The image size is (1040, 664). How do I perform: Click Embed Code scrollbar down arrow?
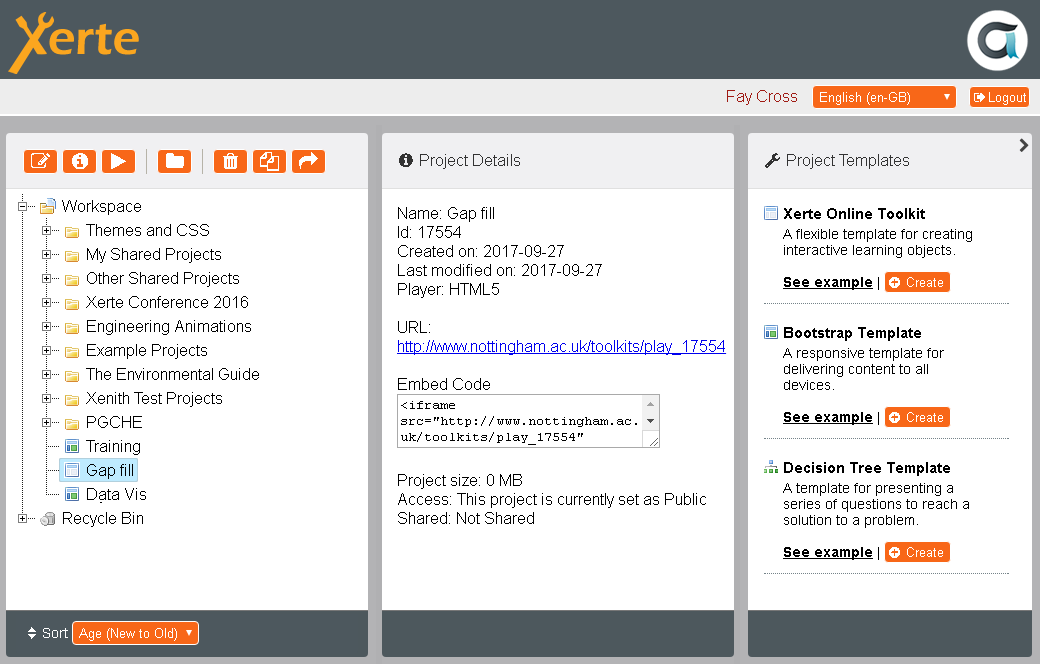(651, 421)
